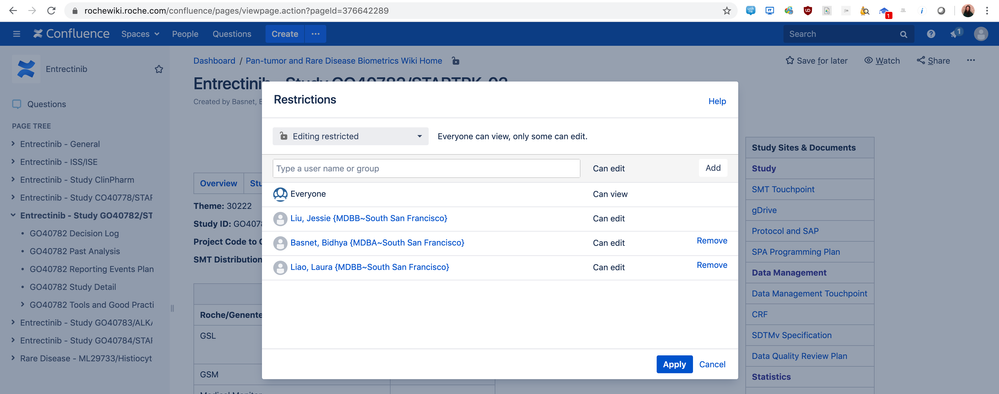Expand Entrectinib - ISS/ISE tree item
Screen dimensions: 999x394
pyautogui.click(x=13, y=162)
